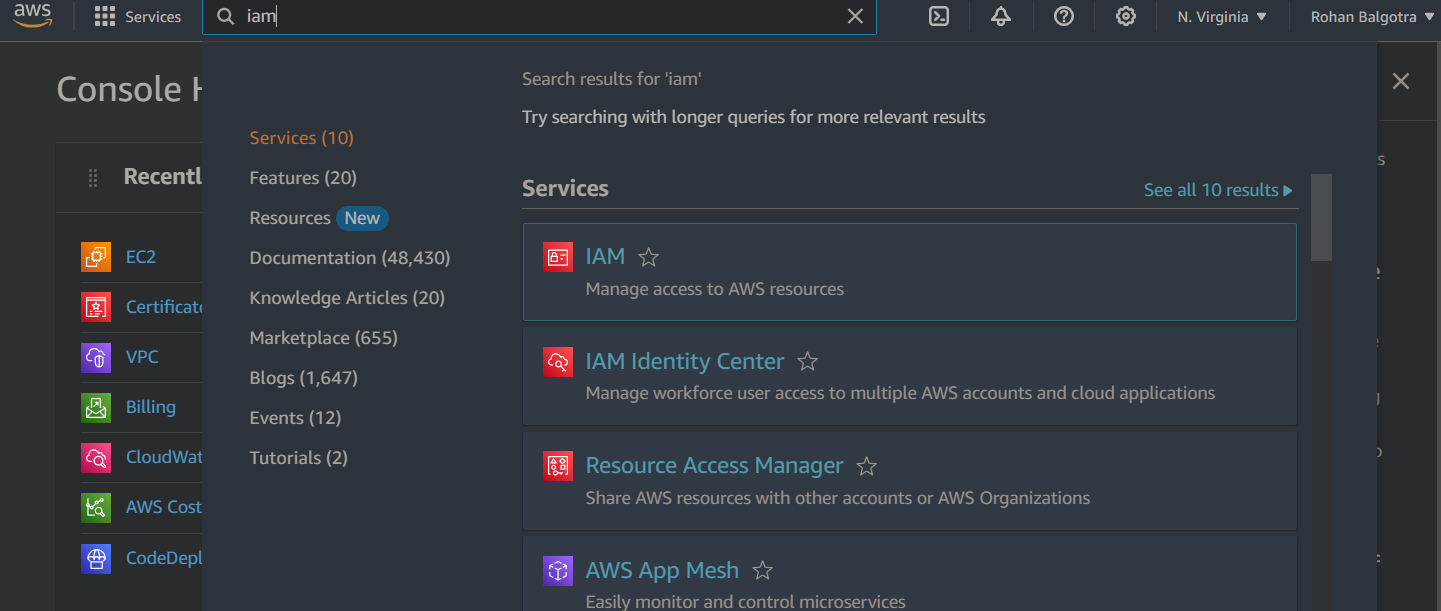The height and width of the screenshot is (611, 1441).
Task: Select the Features (20) filter
Action: click(303, 178)
